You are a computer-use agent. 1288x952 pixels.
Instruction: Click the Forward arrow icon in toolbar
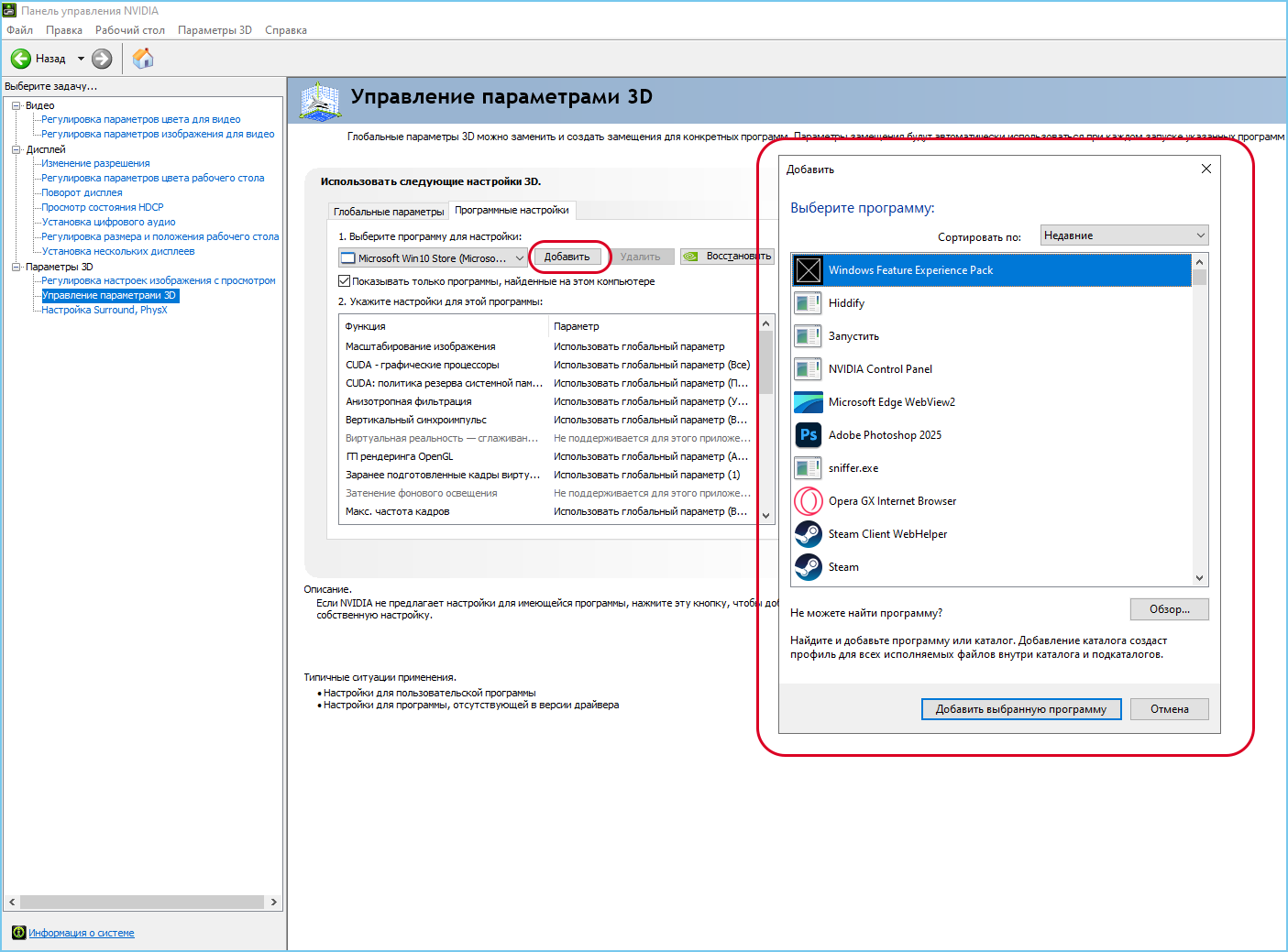102,59
